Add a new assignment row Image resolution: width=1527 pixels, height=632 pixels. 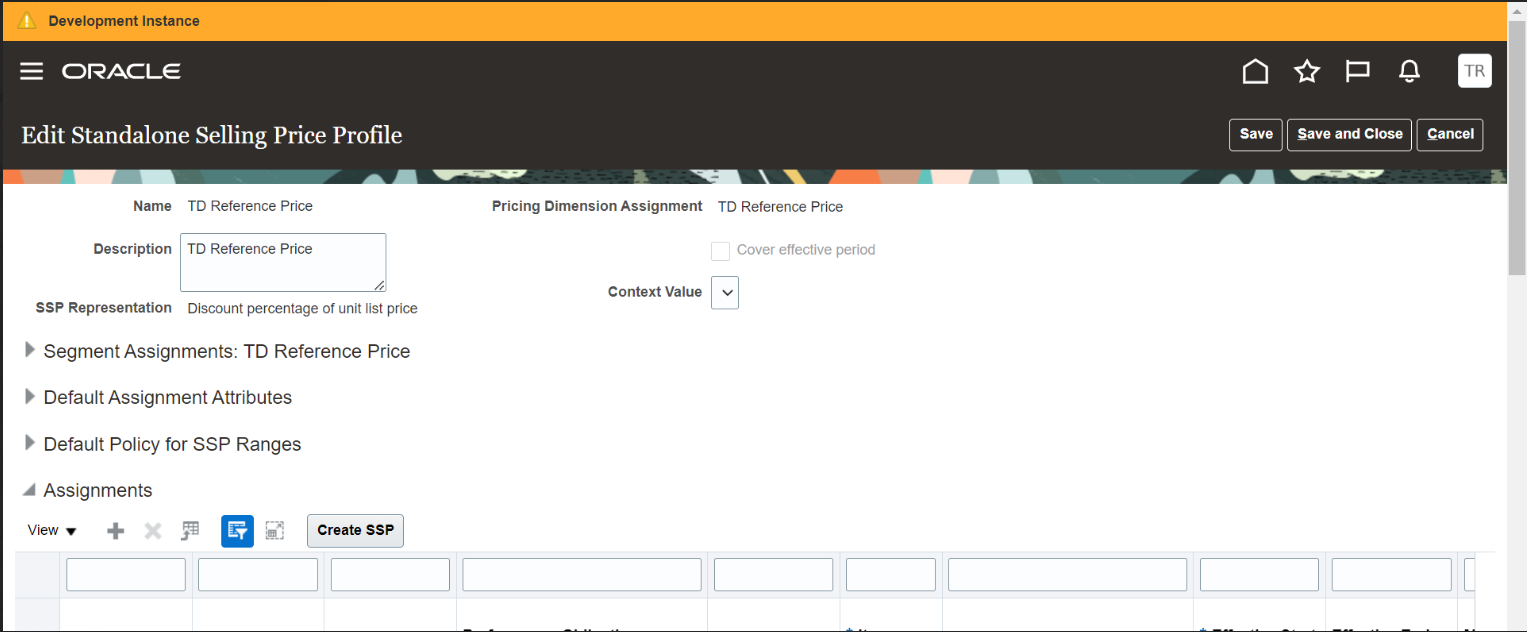coord(115,530)
